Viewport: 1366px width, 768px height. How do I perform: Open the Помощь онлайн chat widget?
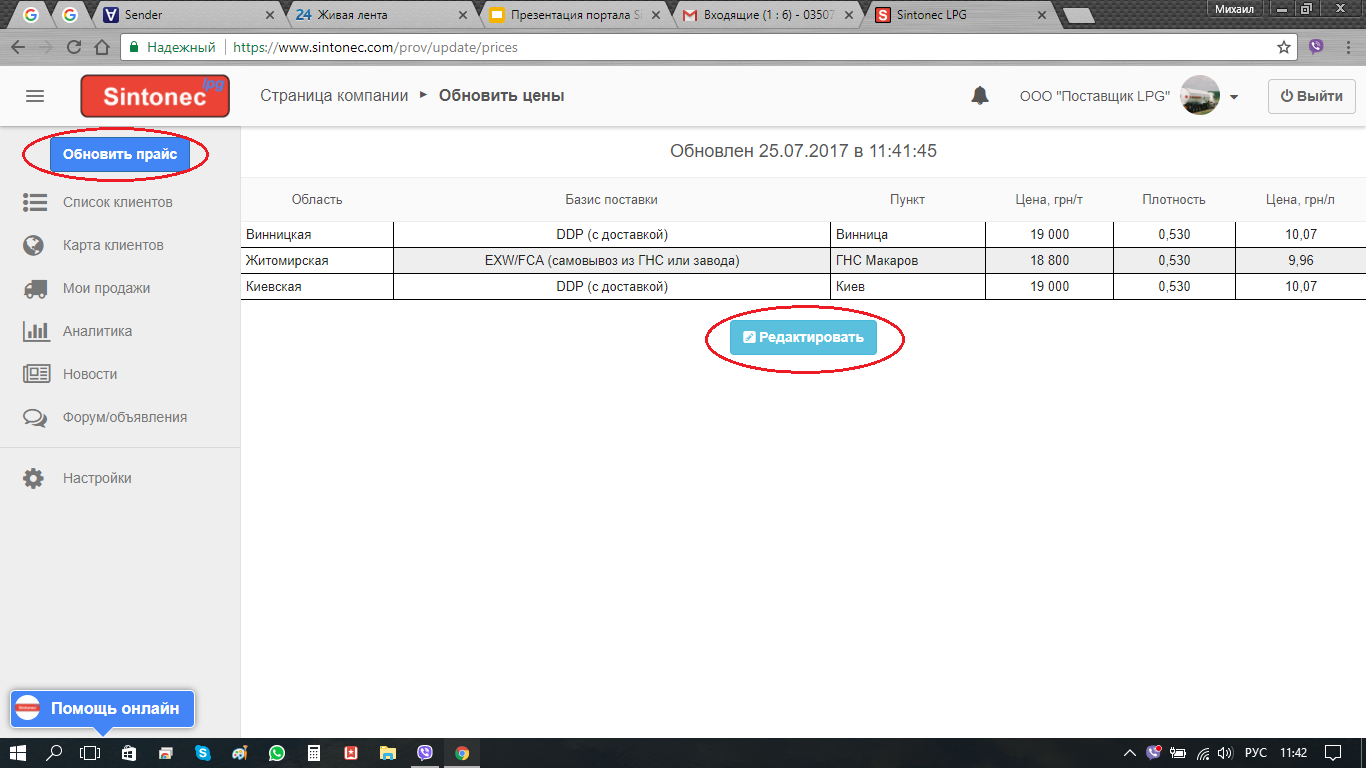pos(102,708)
